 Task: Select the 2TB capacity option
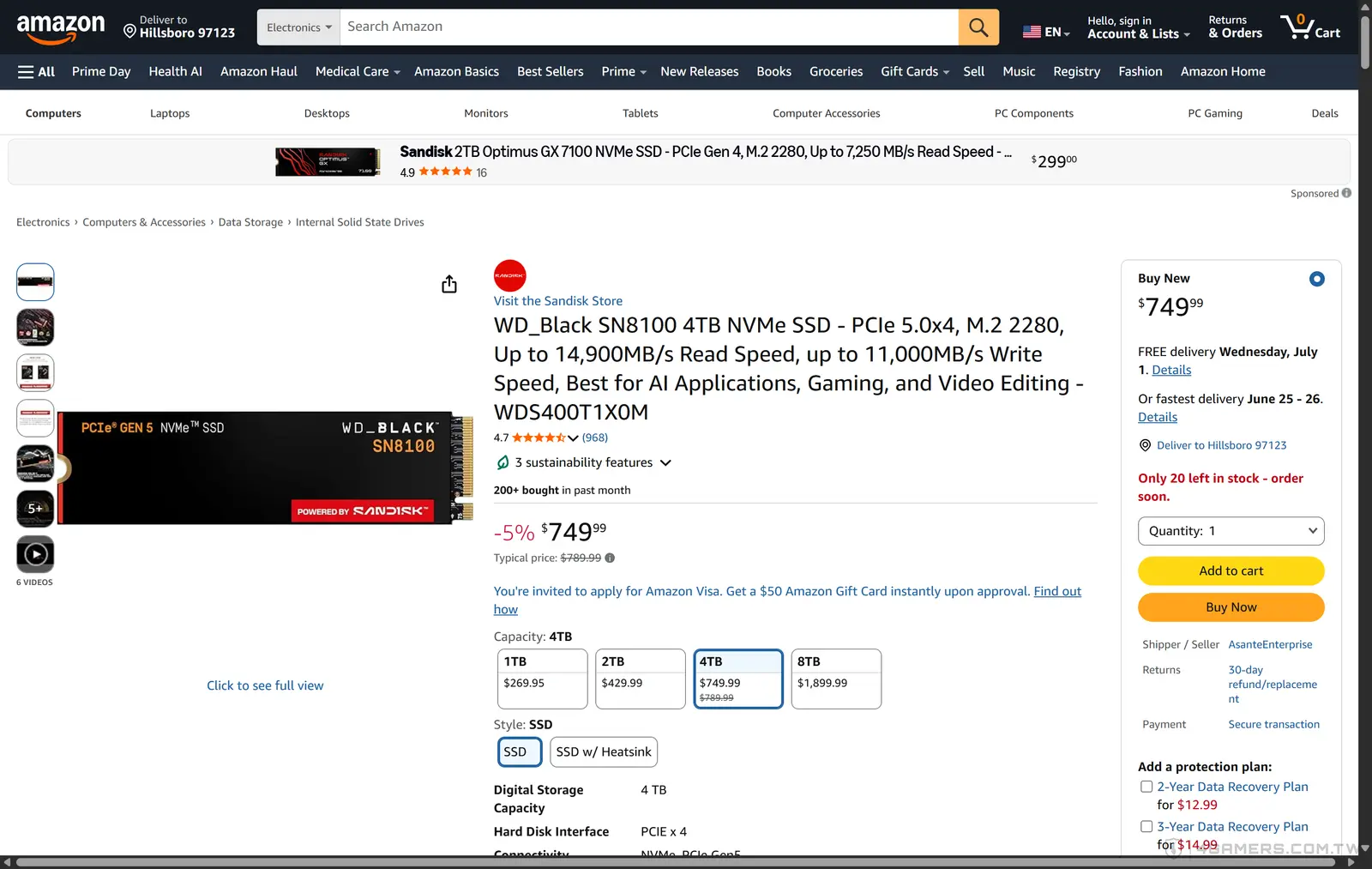(641, 679)
